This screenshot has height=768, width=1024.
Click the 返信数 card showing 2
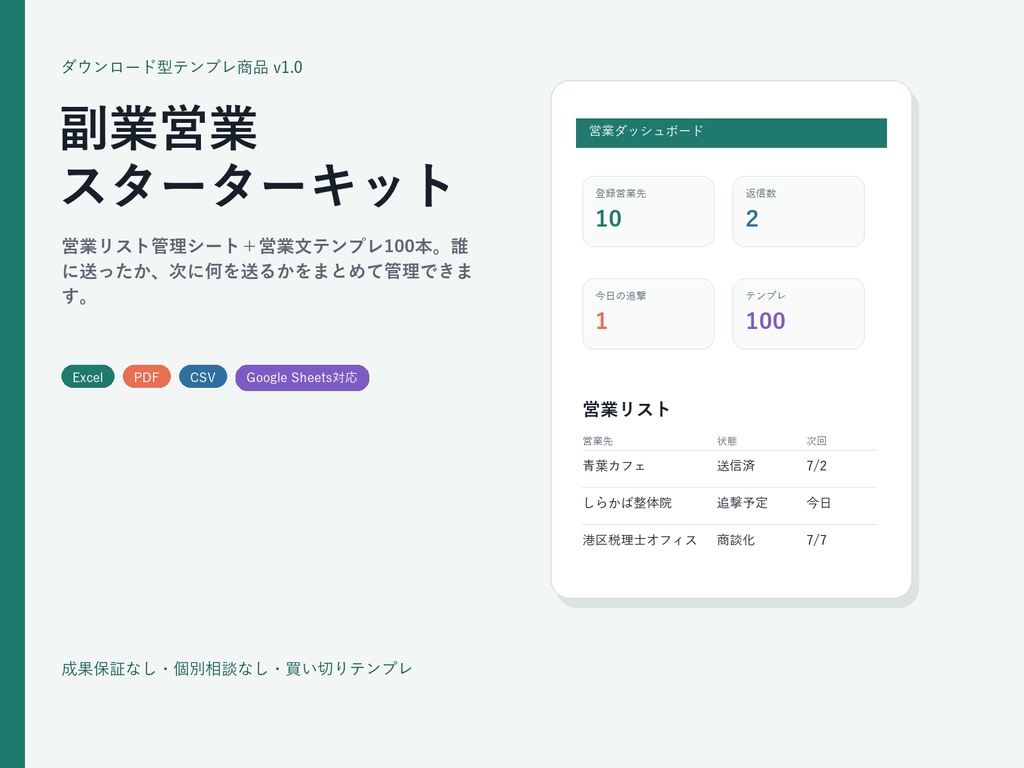click(x=798, y=212)
